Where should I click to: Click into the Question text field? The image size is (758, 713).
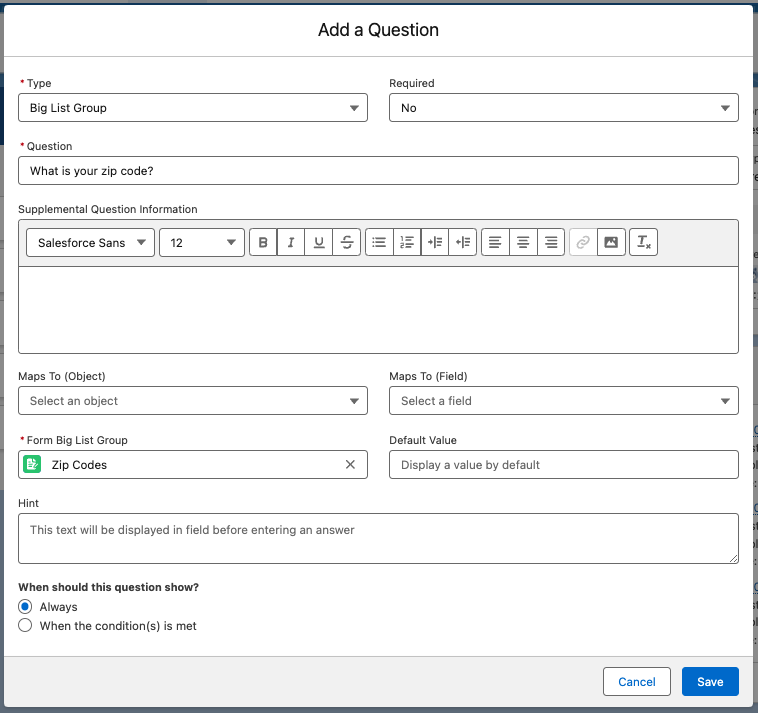[x=378, y=171]
